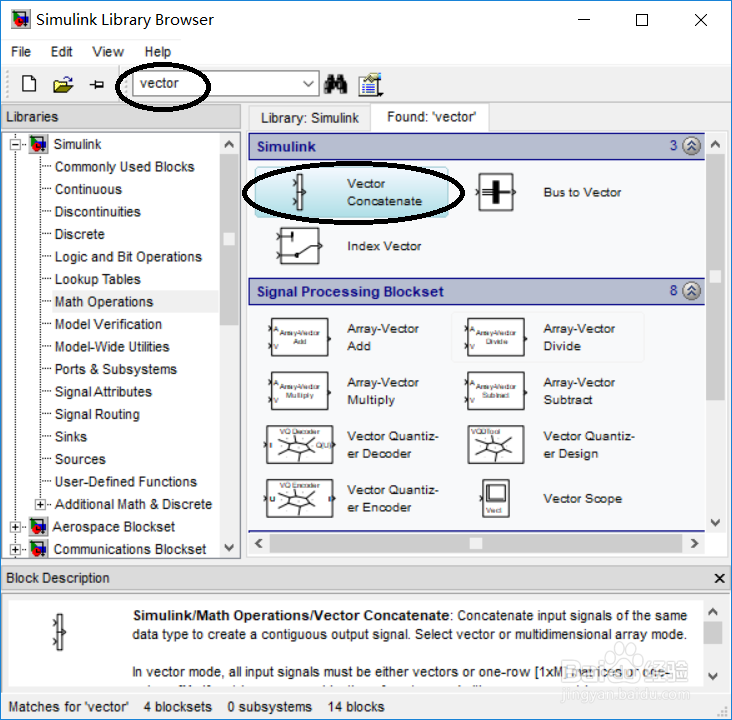Click Block Description scroll down arrow

tap(713, 676)
